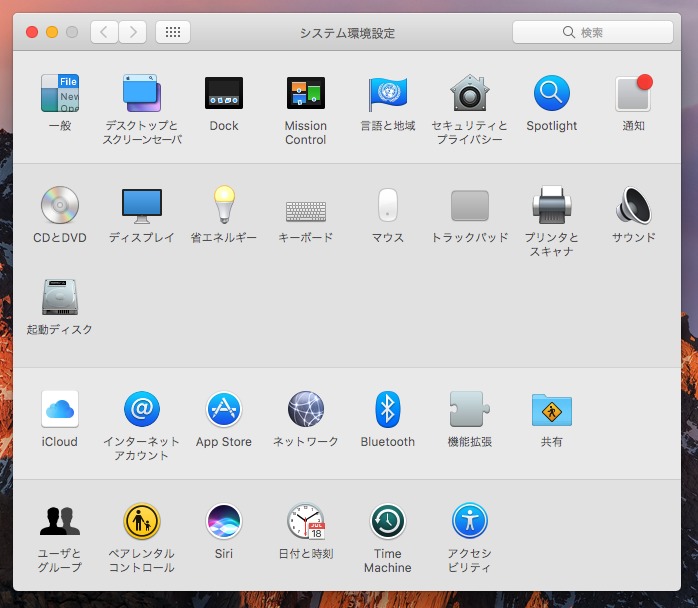Open Mission Control preferences

(x=306, y=93)
